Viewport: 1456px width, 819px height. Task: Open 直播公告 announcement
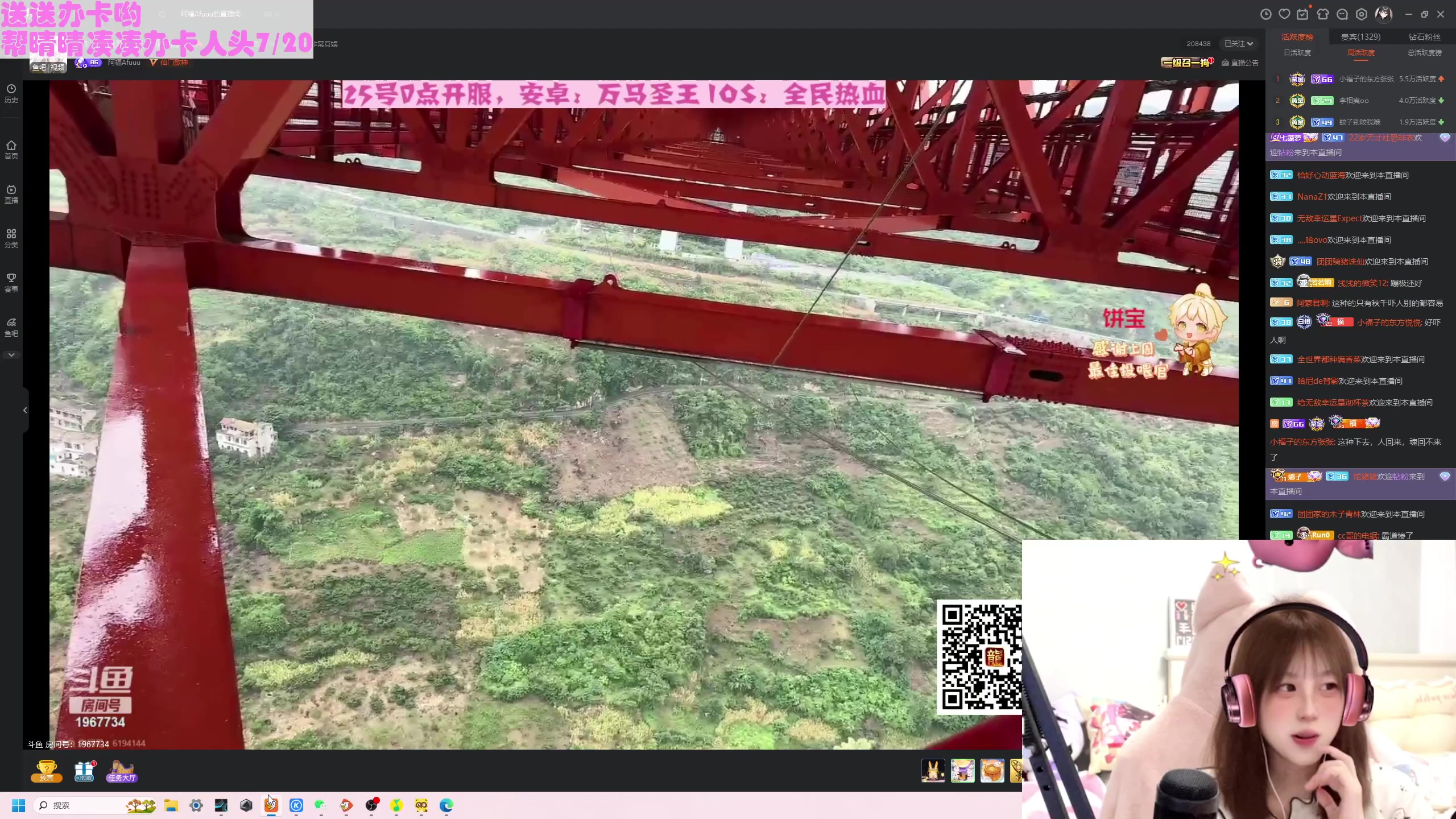click(x=1240, y=63)
